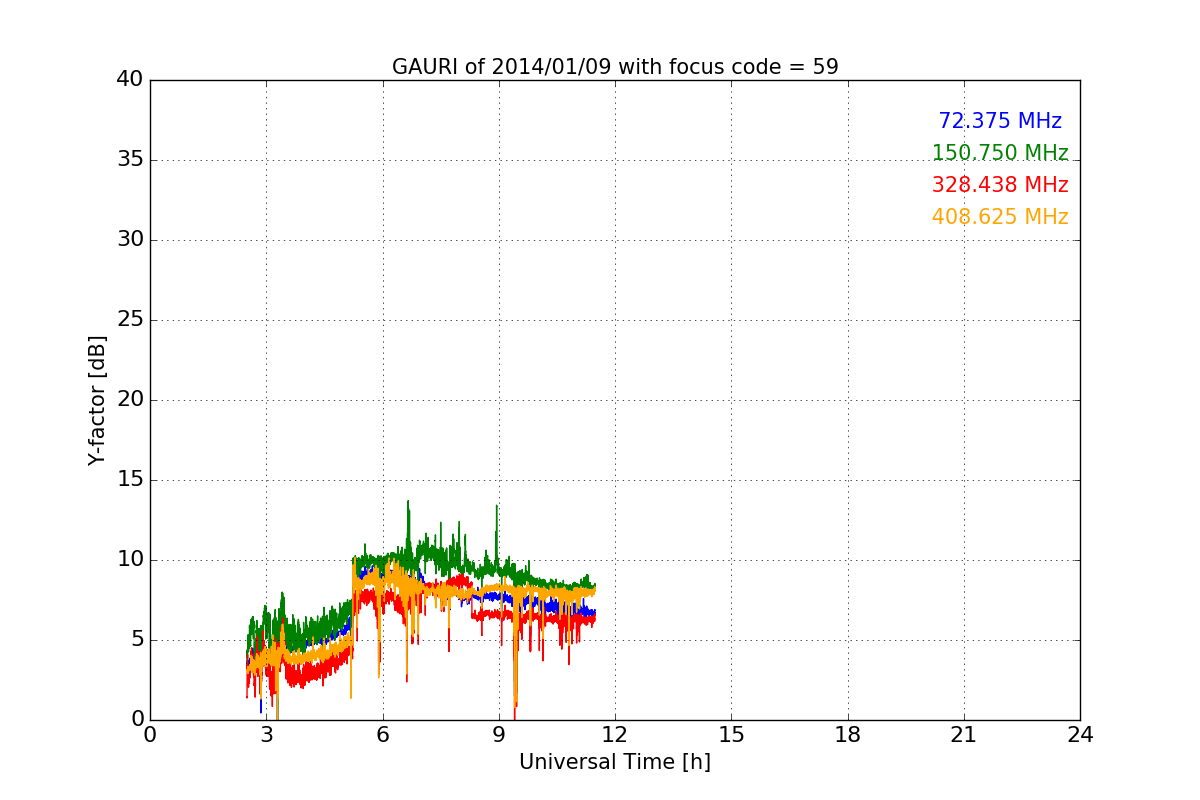Click the x-axis tick label '12'

(615, 735)
